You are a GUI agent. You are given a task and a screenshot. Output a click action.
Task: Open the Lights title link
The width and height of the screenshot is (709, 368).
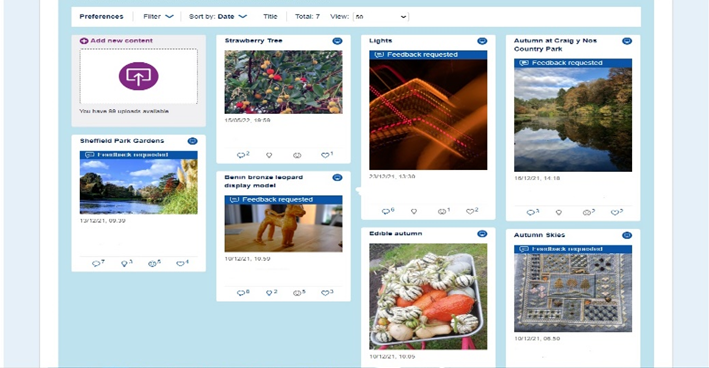tap(380, 41)
